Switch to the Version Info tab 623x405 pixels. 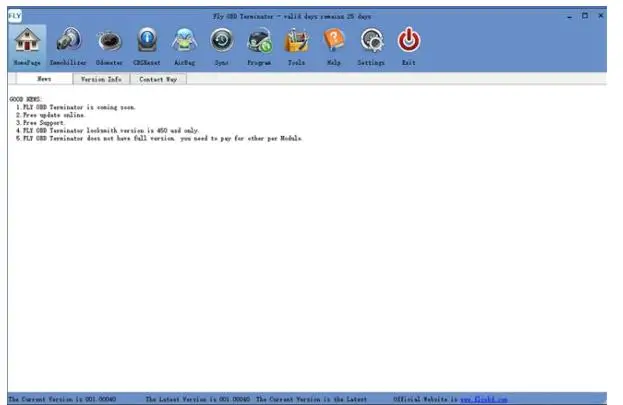point(101,79)
